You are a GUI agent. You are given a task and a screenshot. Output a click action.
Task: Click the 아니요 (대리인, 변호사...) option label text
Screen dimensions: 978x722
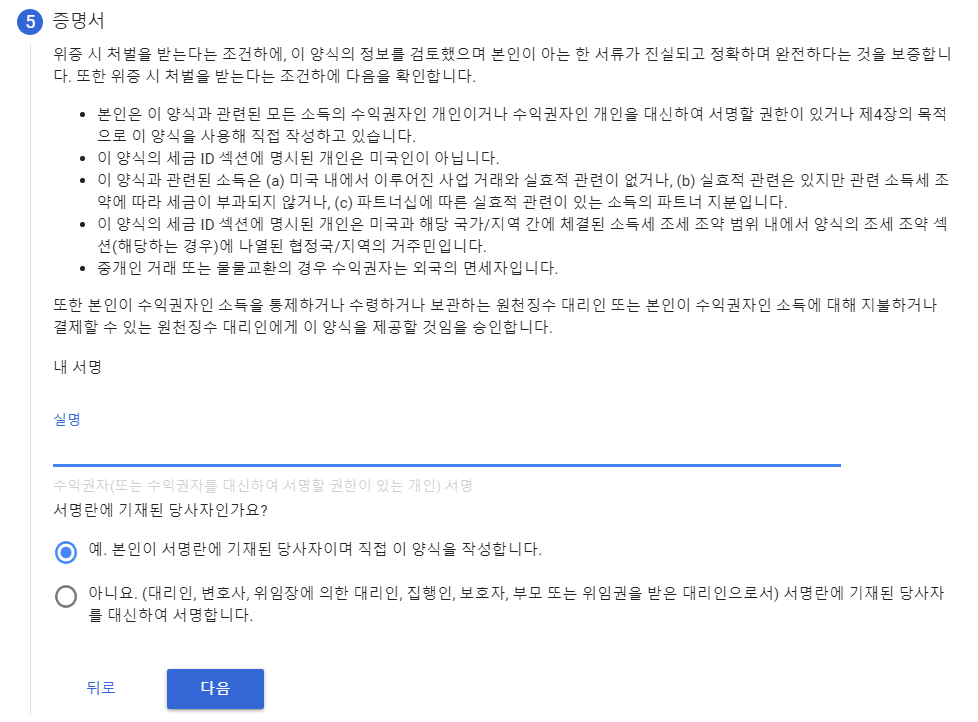click(516, 604)
